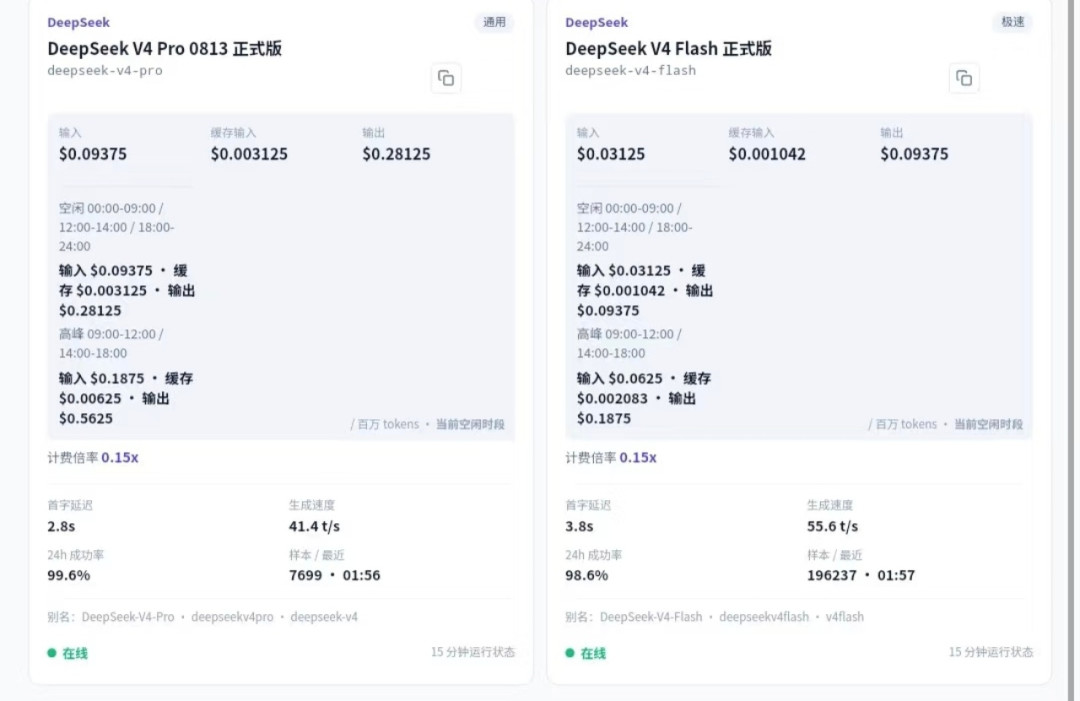
Task: Click Pro card 在线 status indicator
Action: tap(68, 653)
